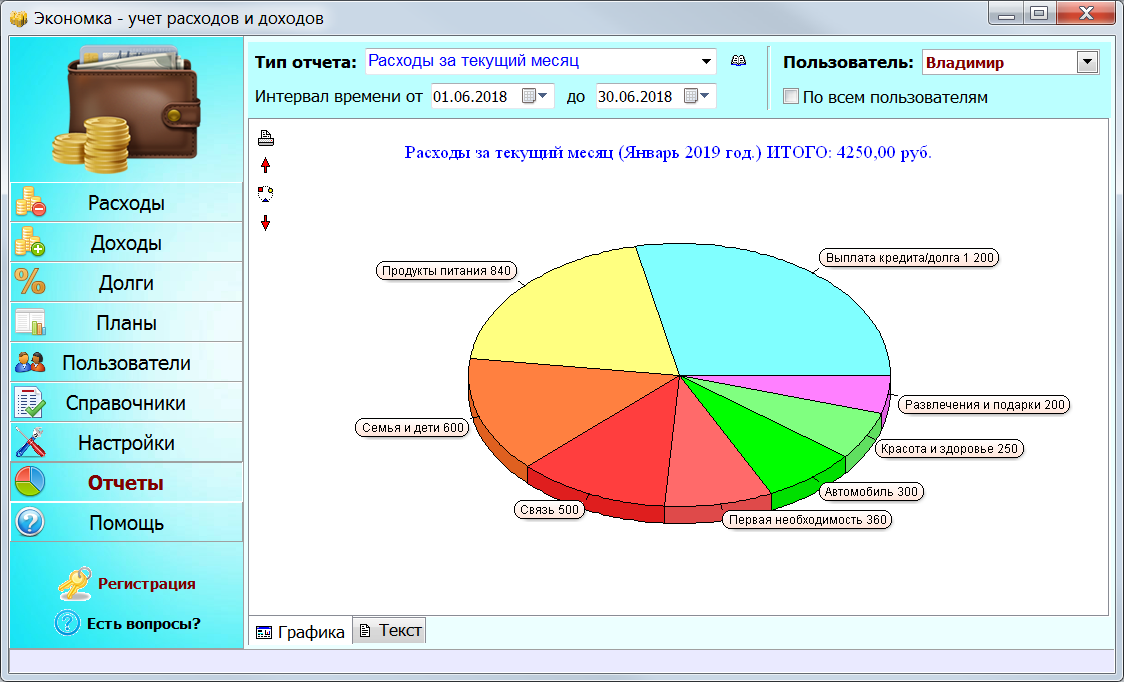
Task: Enable the По всем пользователям checkbox
Action: 791,96
